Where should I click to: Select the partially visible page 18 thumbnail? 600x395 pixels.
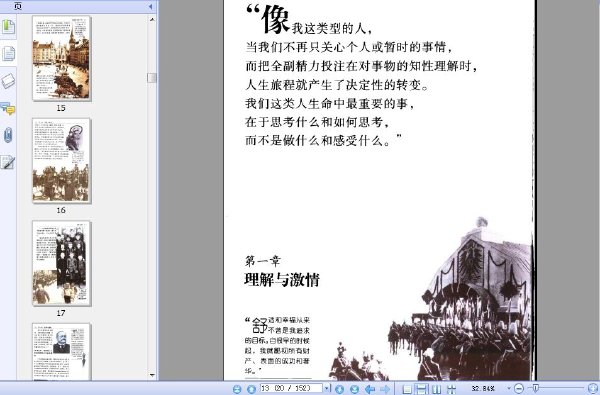(x=61, y=351)
